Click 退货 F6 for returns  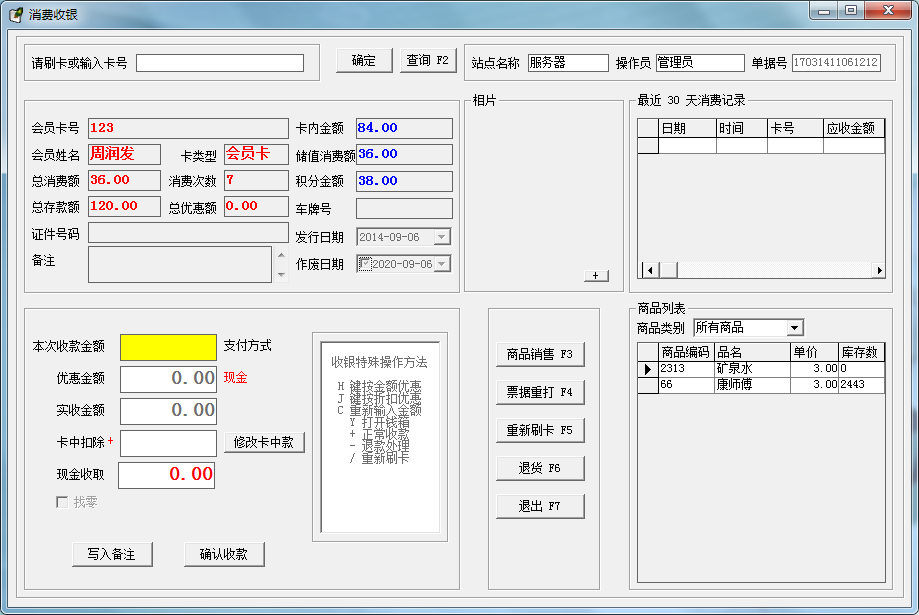pos(540,467)
